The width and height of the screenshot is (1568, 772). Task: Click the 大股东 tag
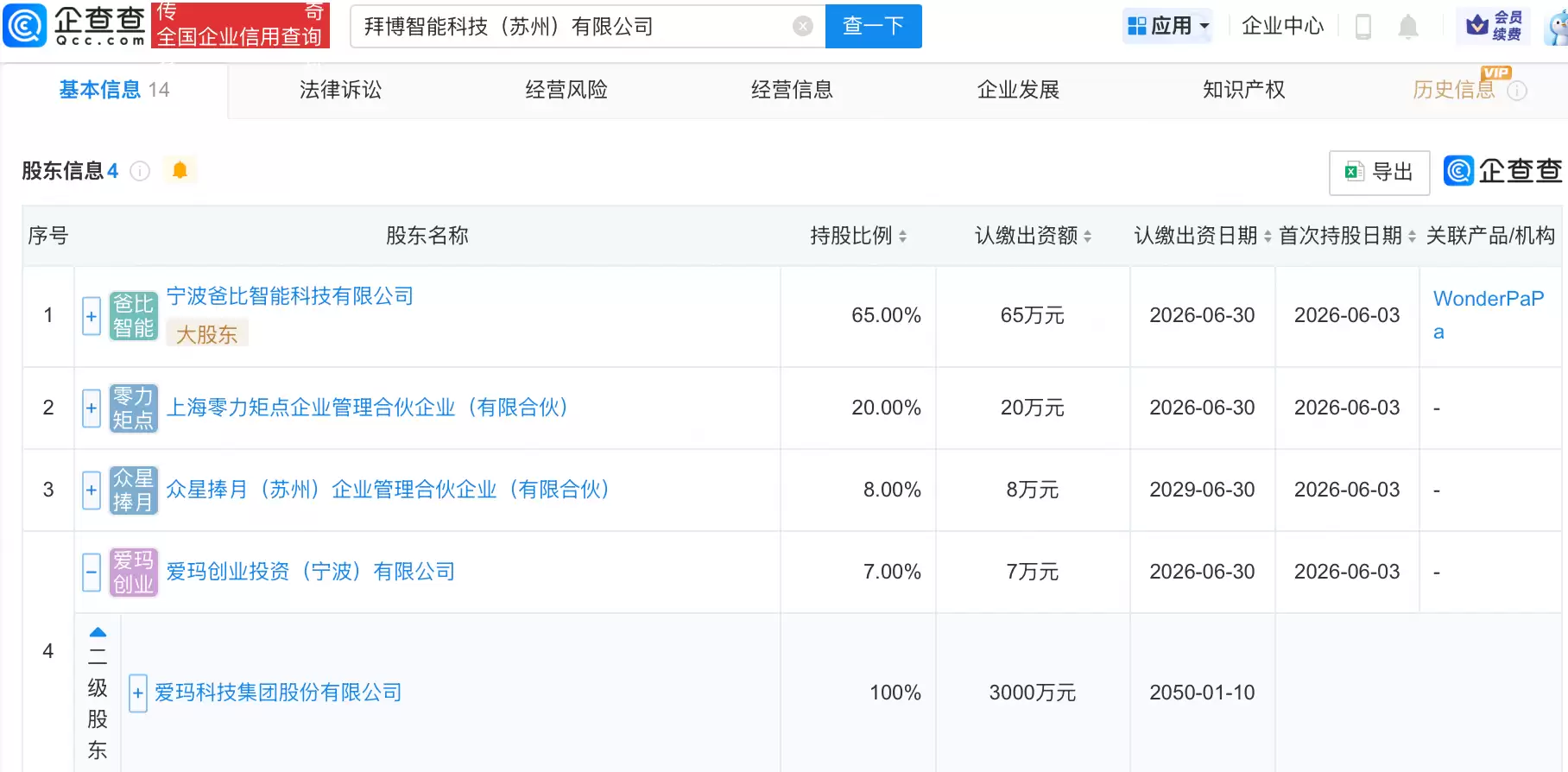(207, 334)
